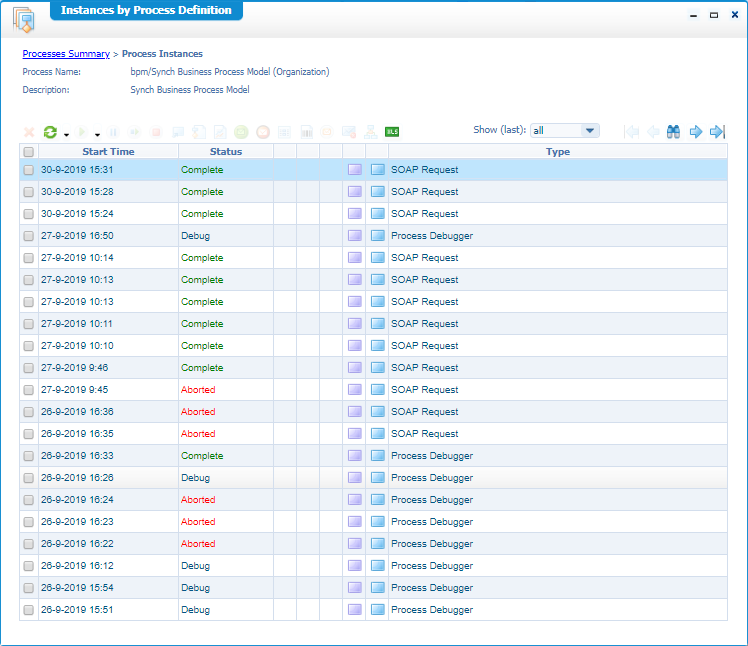Click the greyed red Stop icon
Viewport: 748px width, 646px height.
point(156,132)
